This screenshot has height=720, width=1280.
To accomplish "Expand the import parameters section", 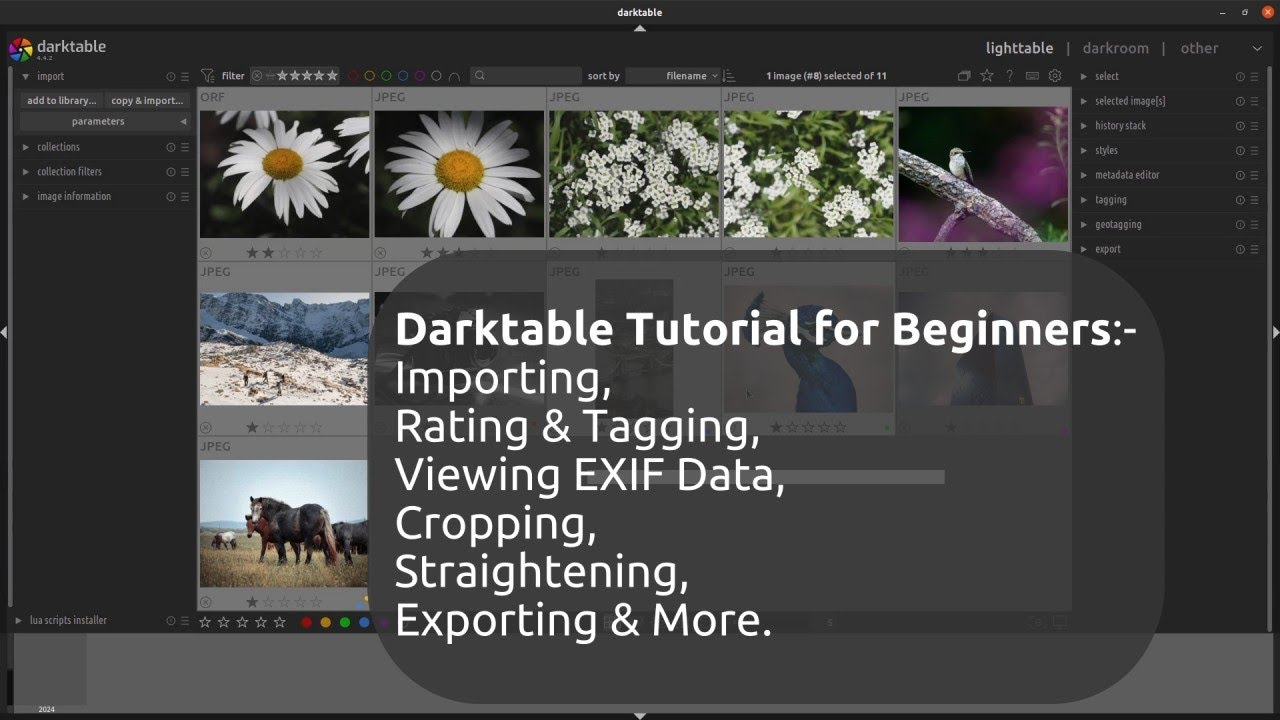I will coord(105,122).
